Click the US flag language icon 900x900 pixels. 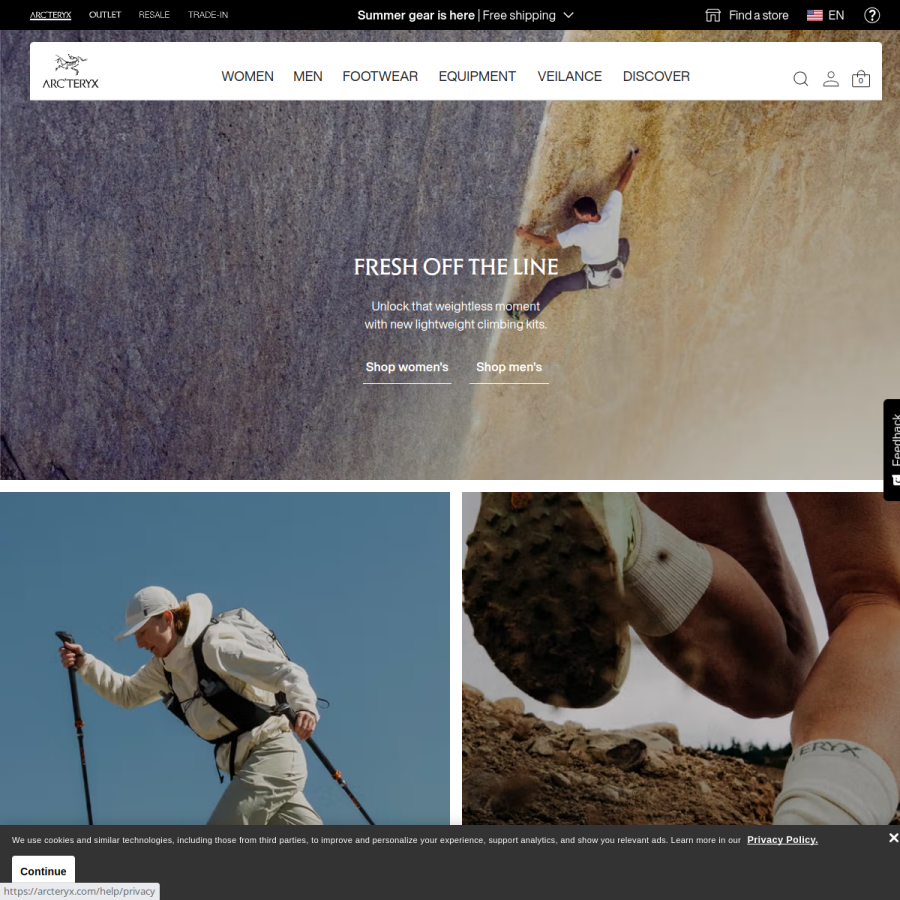814,15
